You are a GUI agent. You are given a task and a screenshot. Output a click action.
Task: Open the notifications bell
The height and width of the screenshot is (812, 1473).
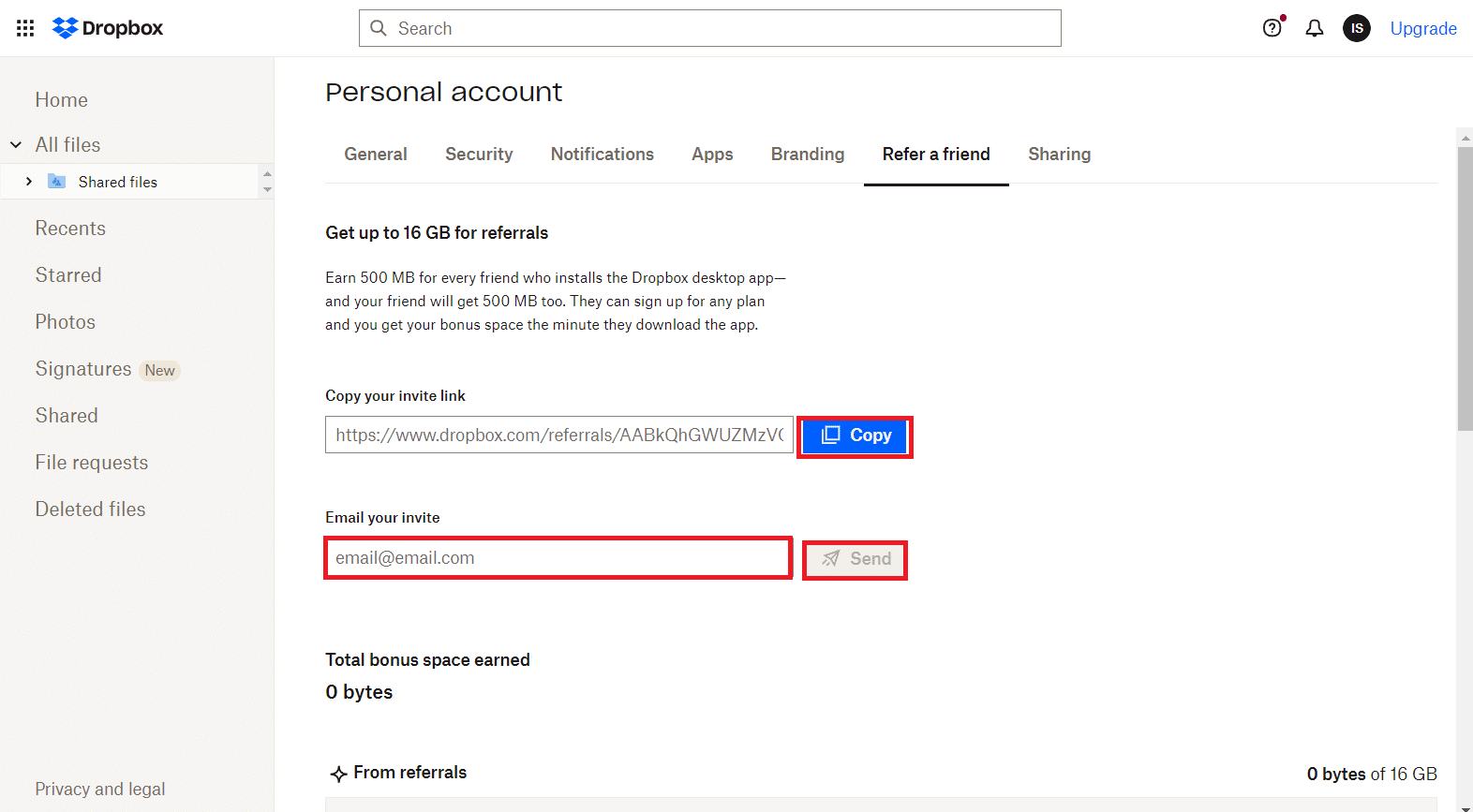(x=1315, y=28)
